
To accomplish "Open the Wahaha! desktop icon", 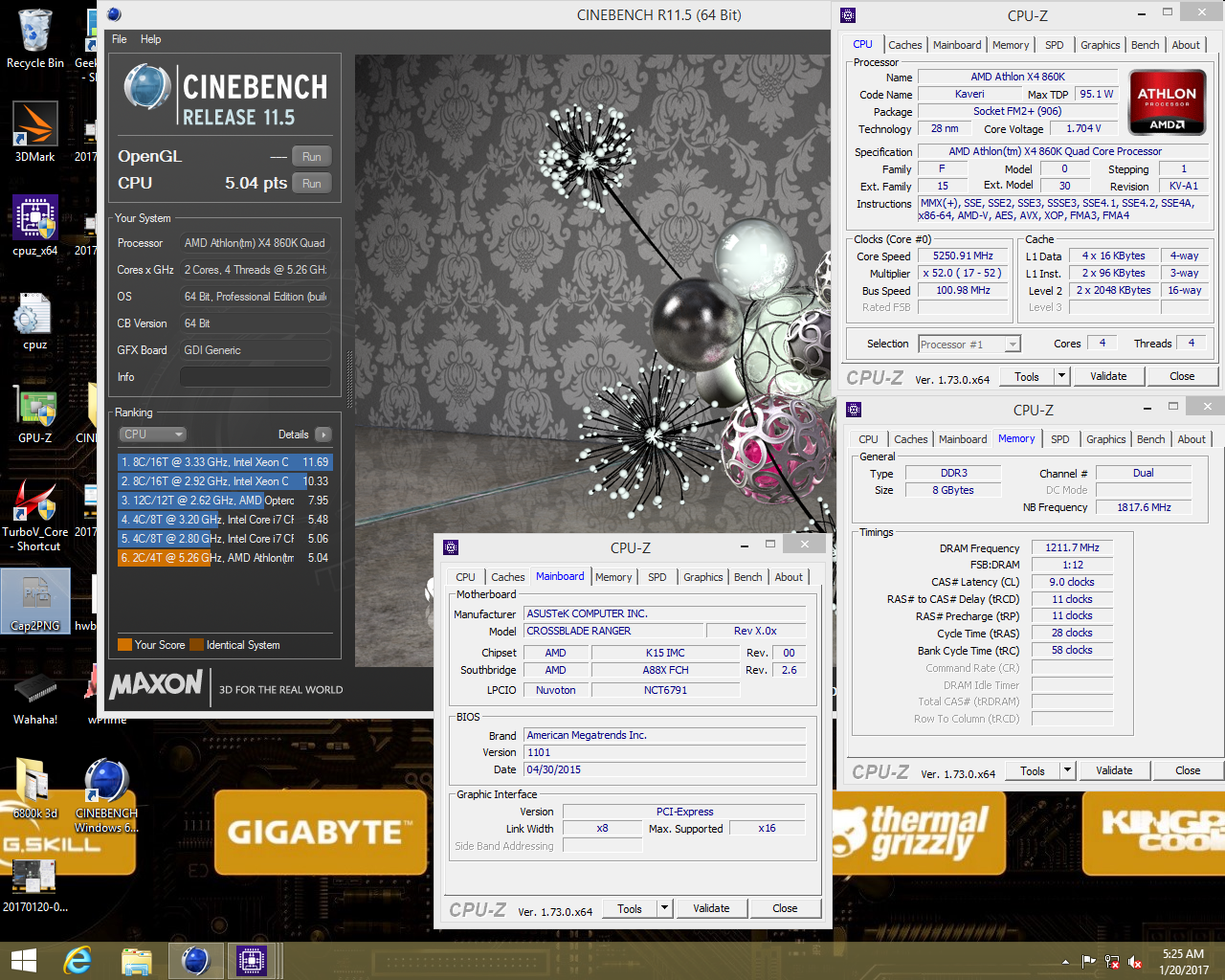I will point(35,697).
